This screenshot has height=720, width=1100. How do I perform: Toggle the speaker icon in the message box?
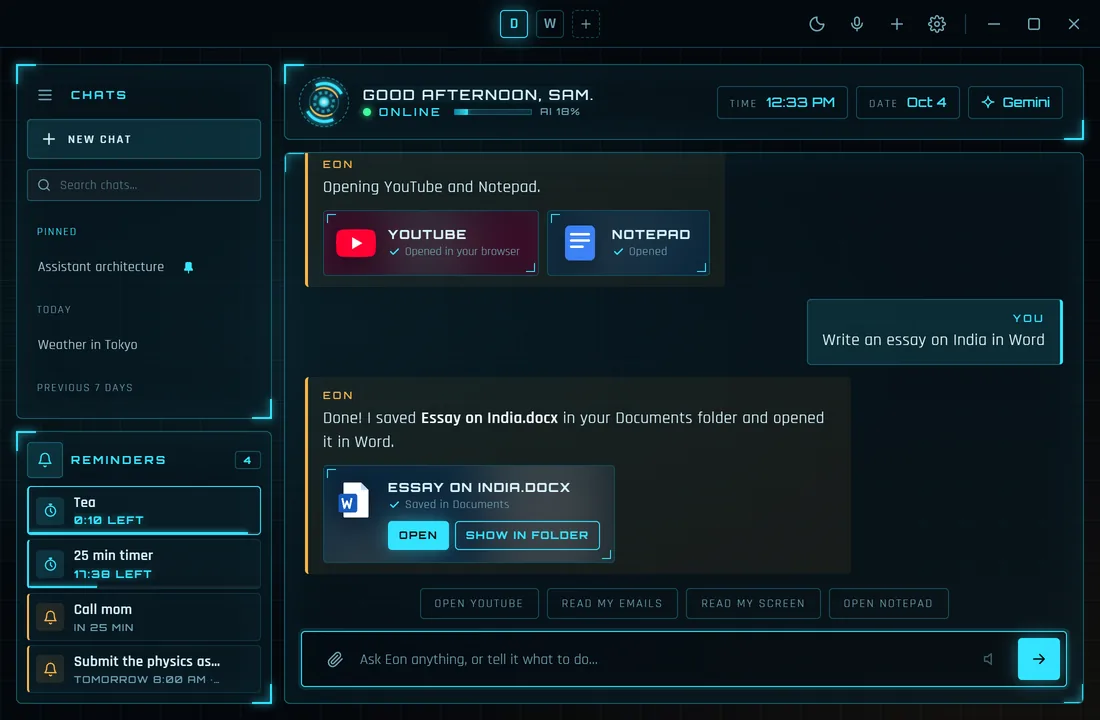point(988,659)
